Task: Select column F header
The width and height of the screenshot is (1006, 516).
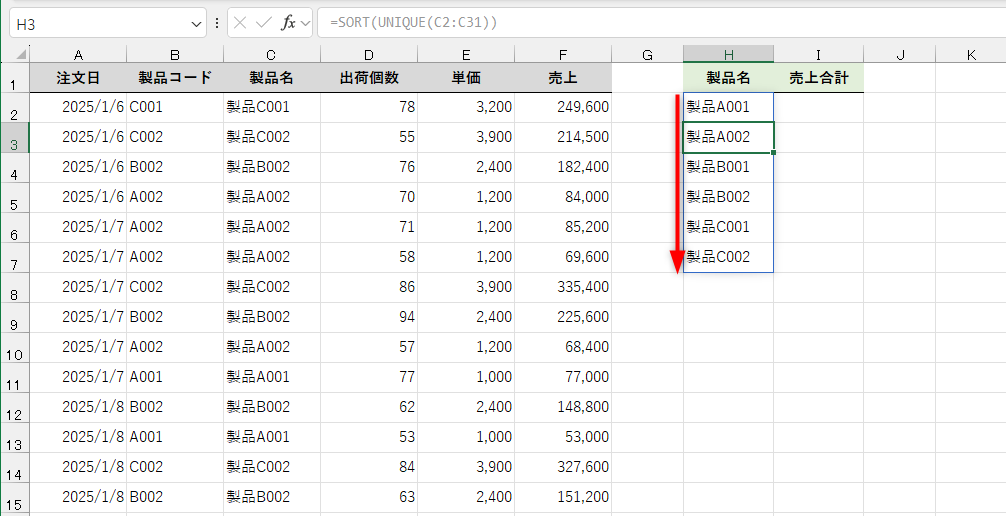Action: [x=563, y=55]
